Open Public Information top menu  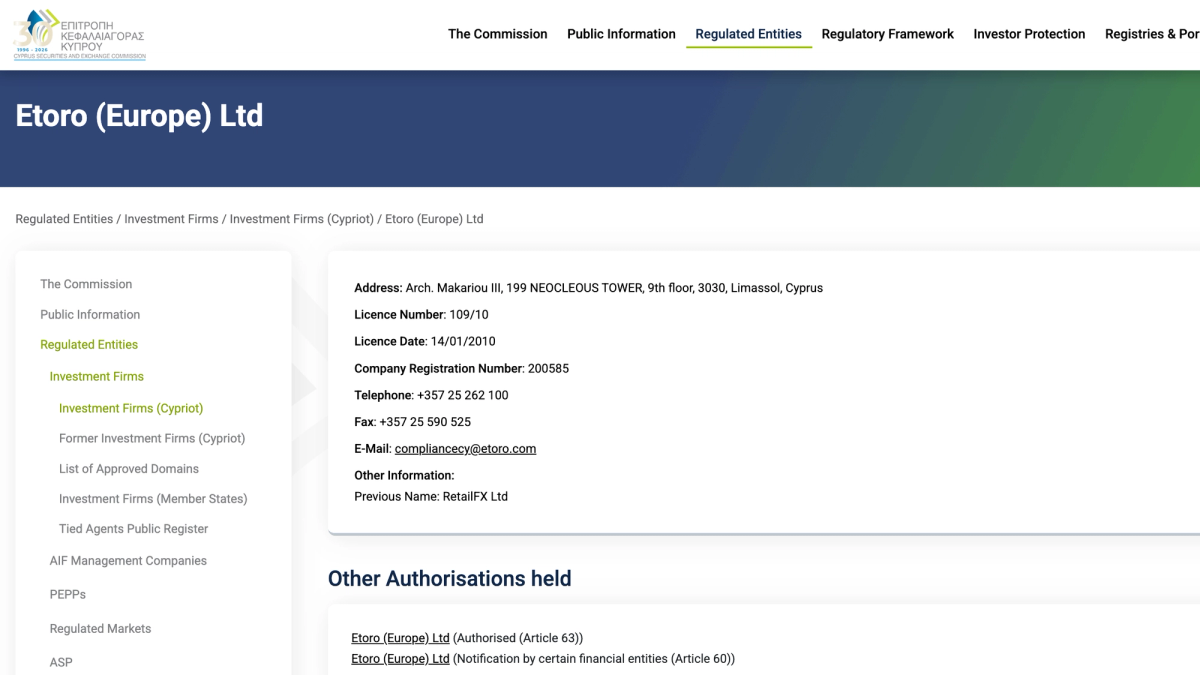pyautogui.click(x=621, y=34)
